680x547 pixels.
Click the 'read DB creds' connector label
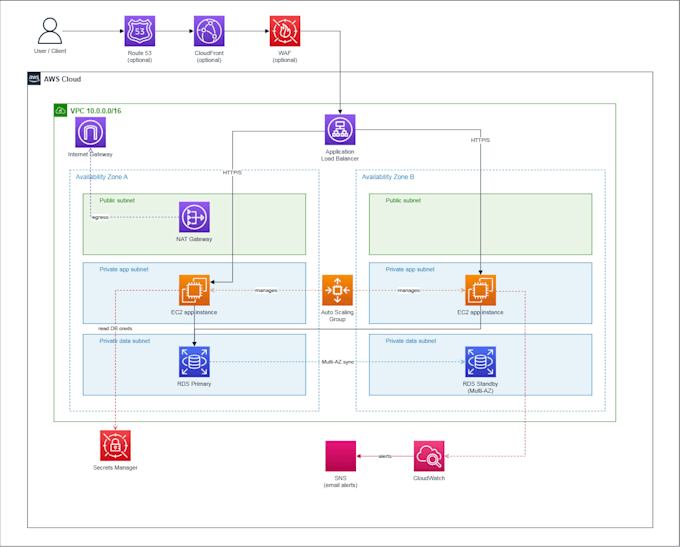click(115, 328)
